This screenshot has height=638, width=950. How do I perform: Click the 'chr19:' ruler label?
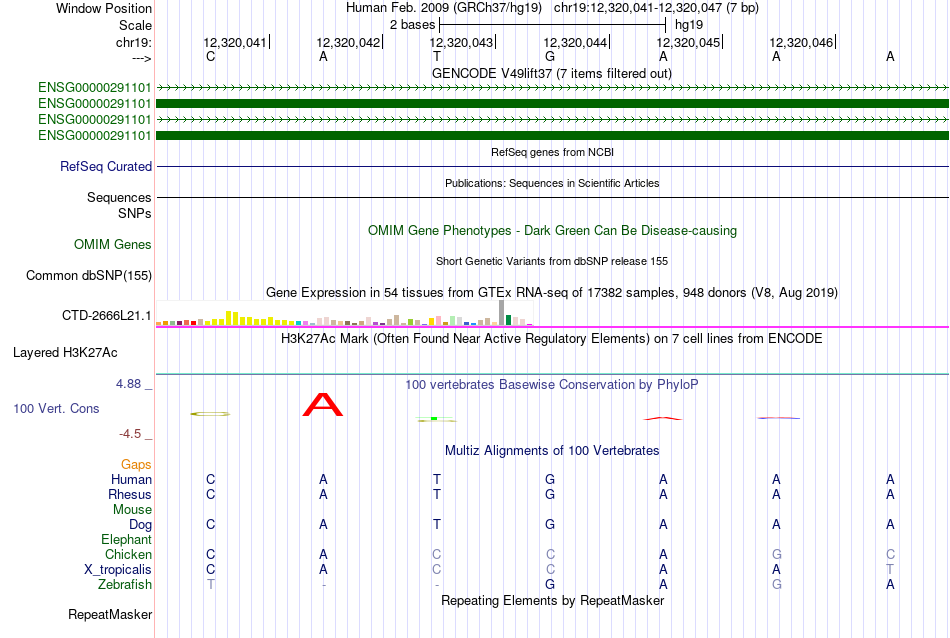(134, 42)
